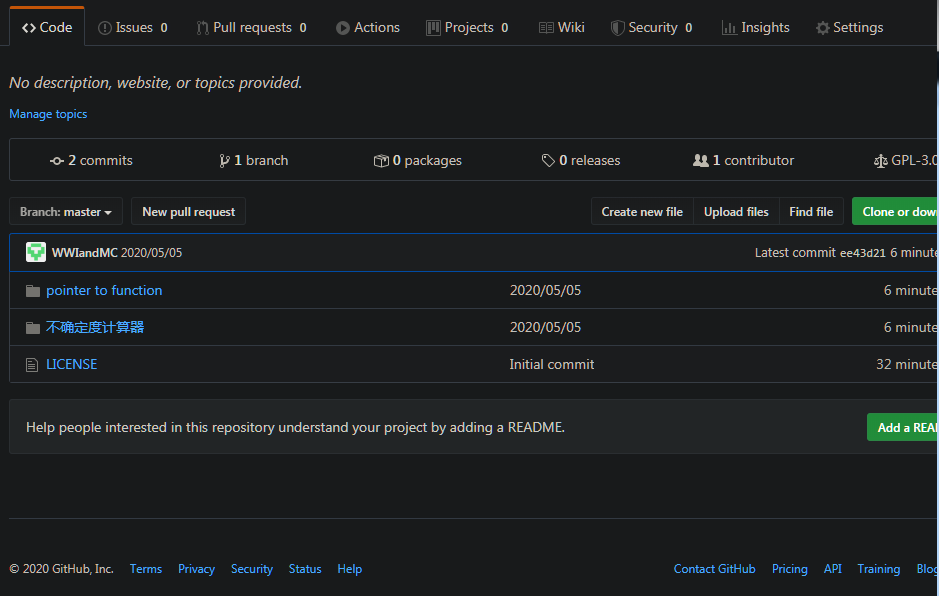Image resolution: width=939 pixels, height=596 pixels.
Task: Open the LICENSE file
Action: 71,364
